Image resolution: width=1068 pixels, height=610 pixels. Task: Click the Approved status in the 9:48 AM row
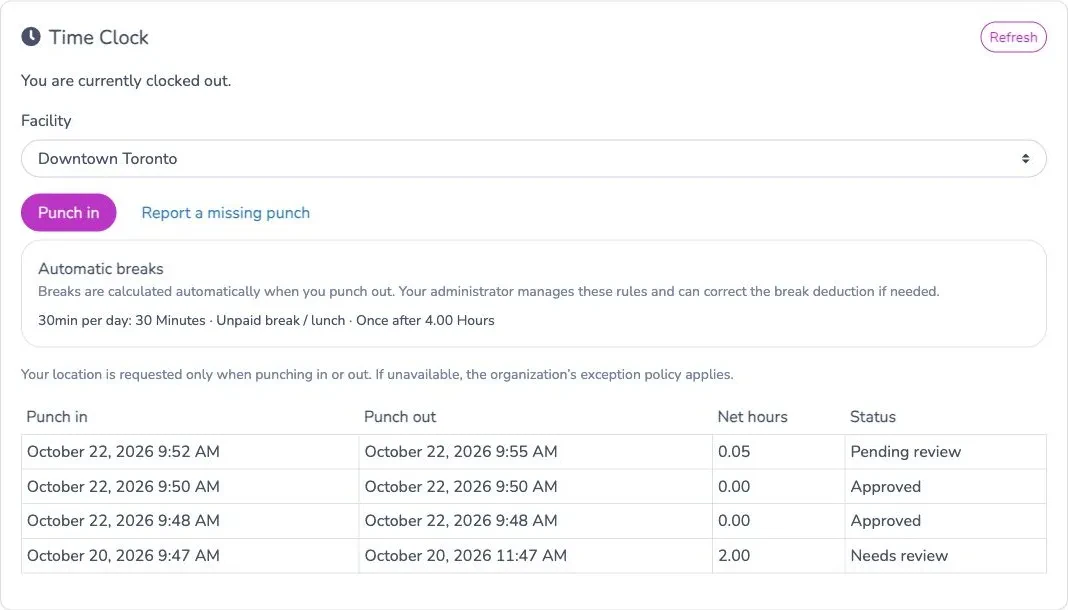[885, 521]
